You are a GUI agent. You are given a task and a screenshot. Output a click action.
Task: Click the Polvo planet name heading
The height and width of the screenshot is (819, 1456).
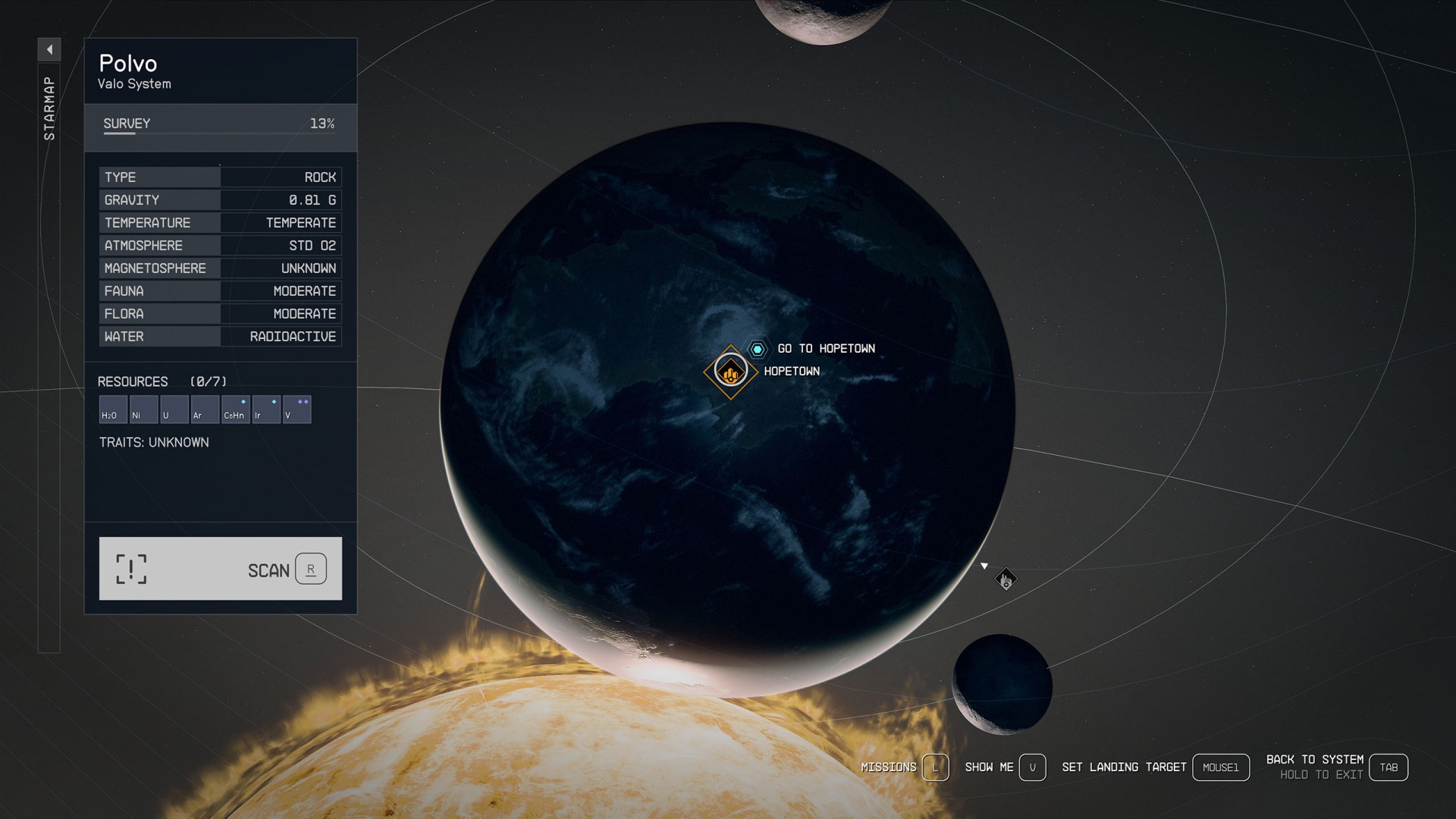tap(128, 64)
